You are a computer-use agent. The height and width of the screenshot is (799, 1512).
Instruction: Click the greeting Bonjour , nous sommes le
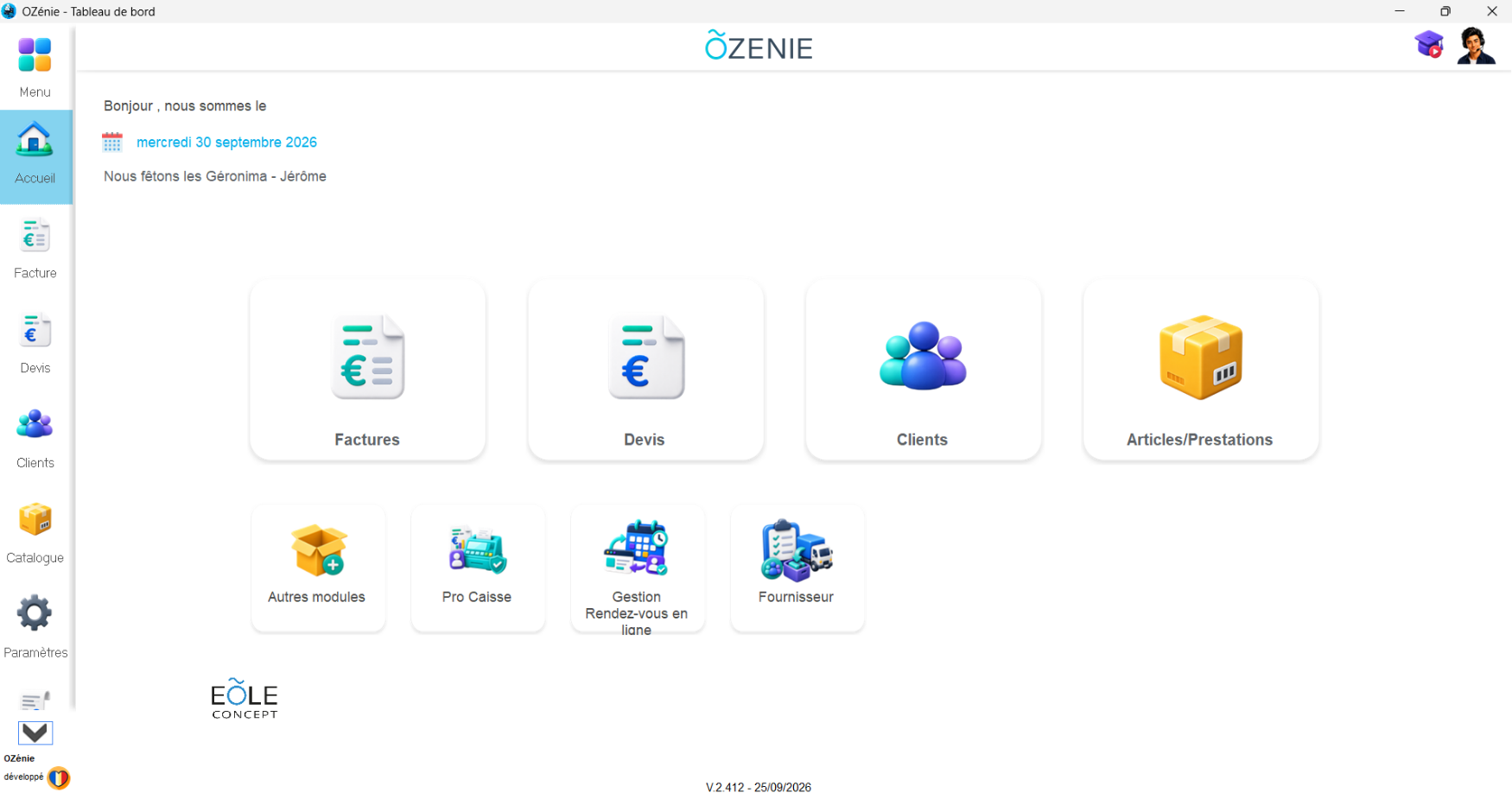pos(185,106)
